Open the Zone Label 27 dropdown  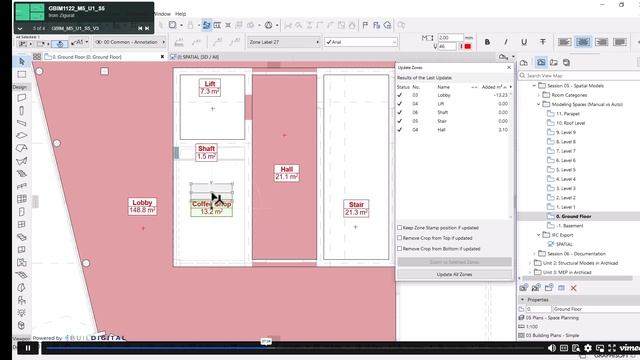(x=284, y=42)
